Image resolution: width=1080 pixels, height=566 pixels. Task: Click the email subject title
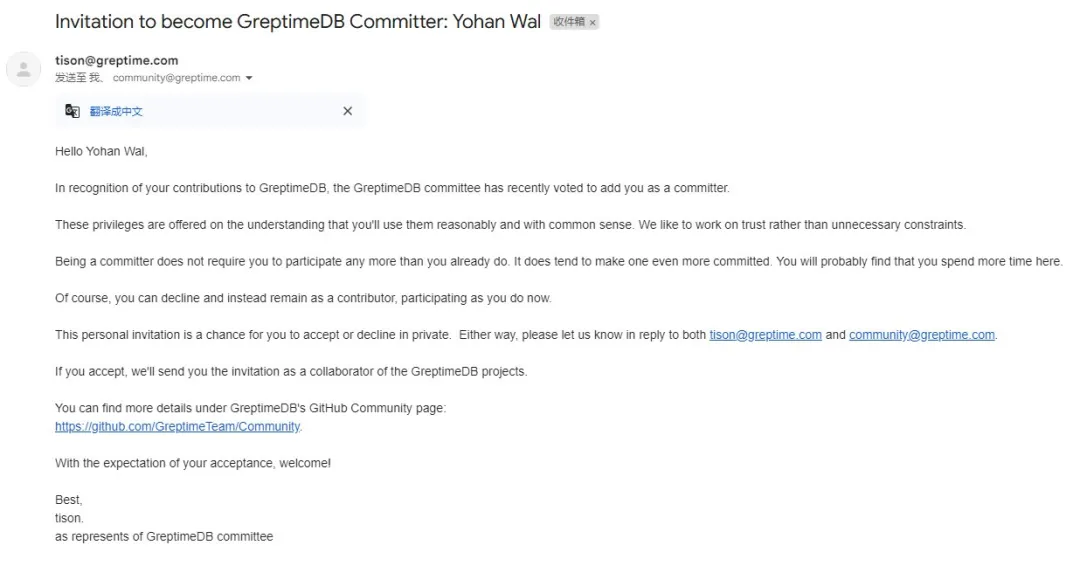point(298,22)
